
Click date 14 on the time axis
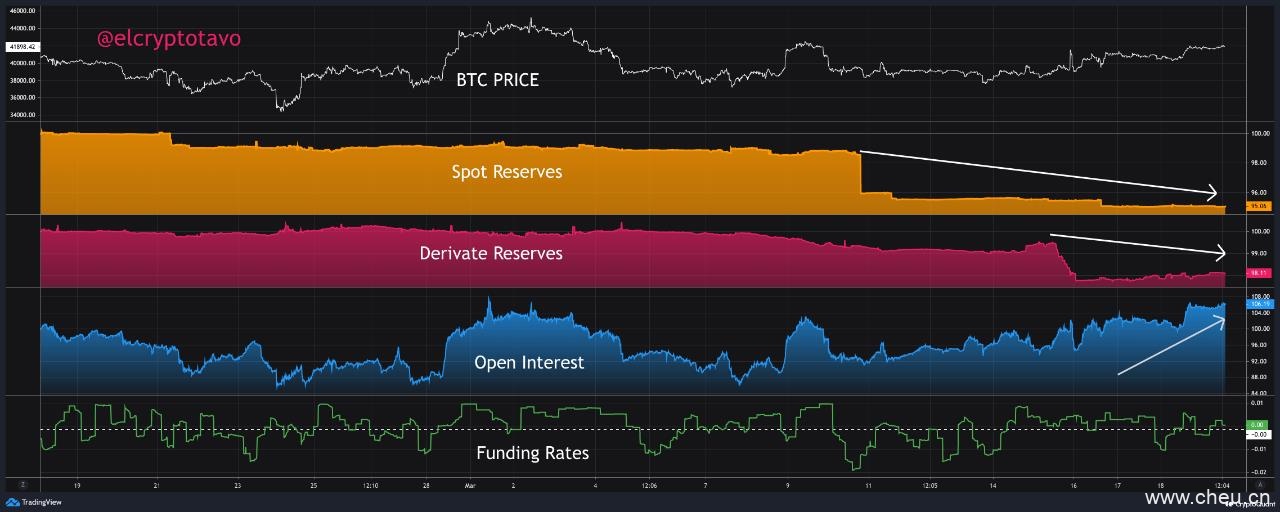pos(993,485)
